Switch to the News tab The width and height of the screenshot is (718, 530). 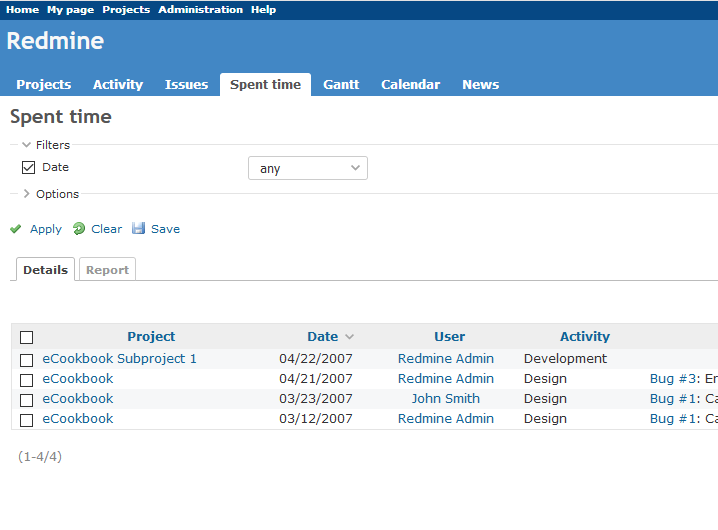(x=480, y=85)
